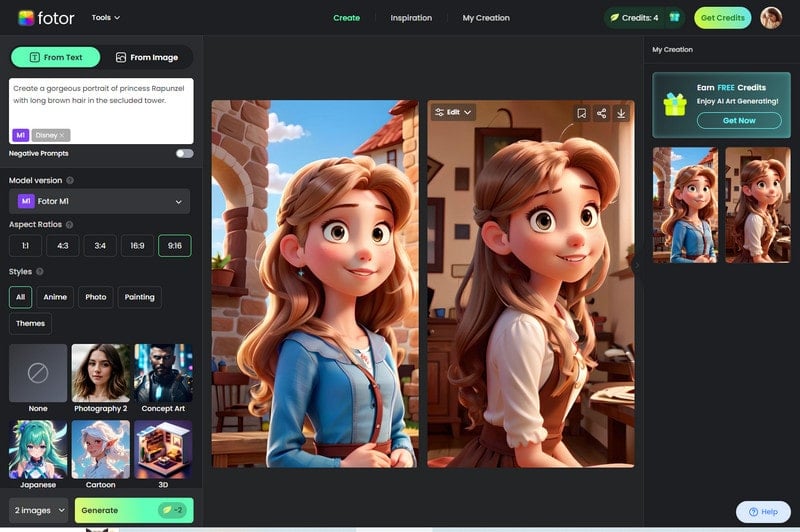The height and width of the screenshot is (532, 800).
Task: Pick the 3D style thumbnail
Action: [x=163, y=449]
